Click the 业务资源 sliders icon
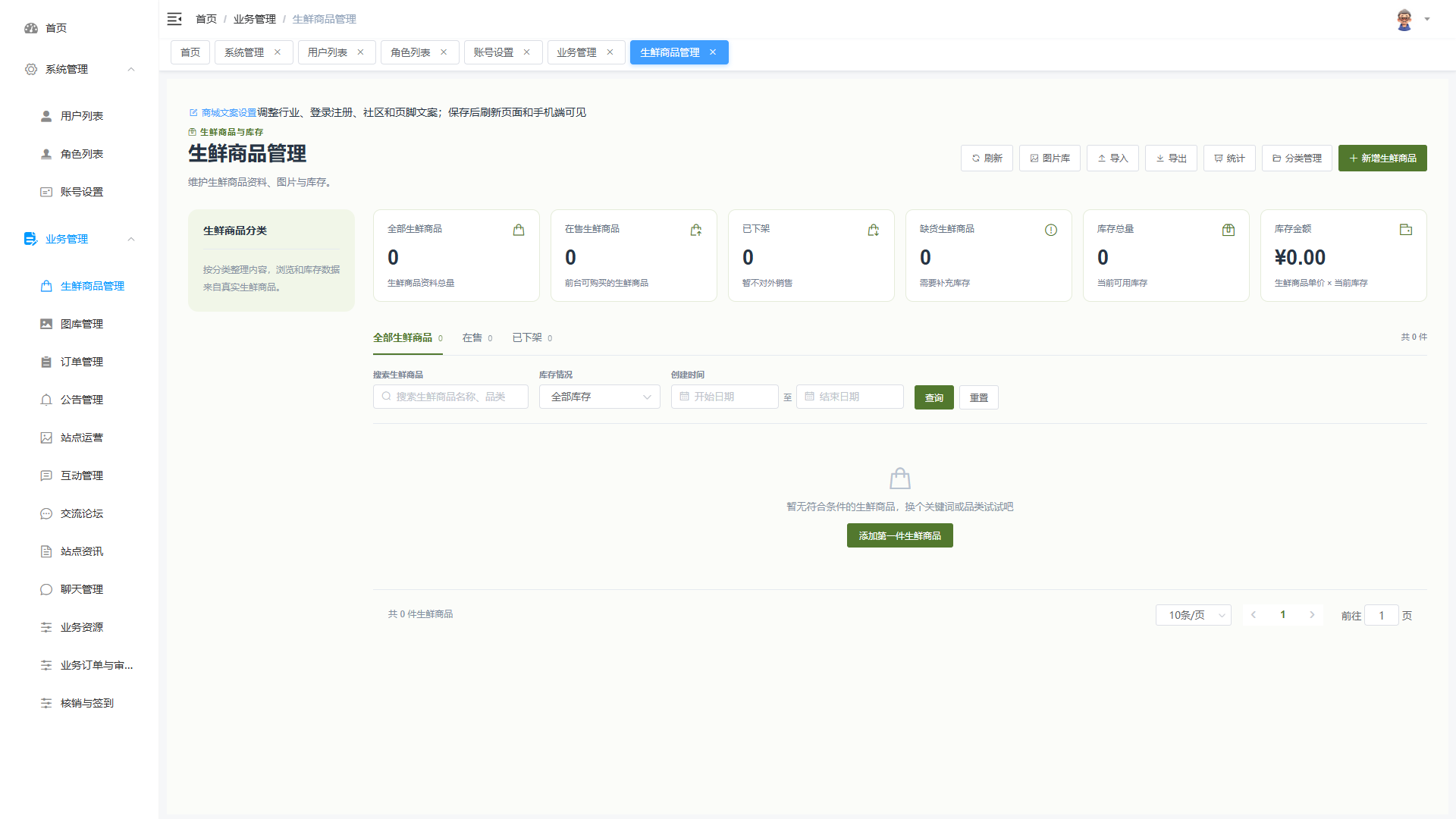The height and width of the screenshot is (819, 1456). pyautogui.click(x=46, y=627)
